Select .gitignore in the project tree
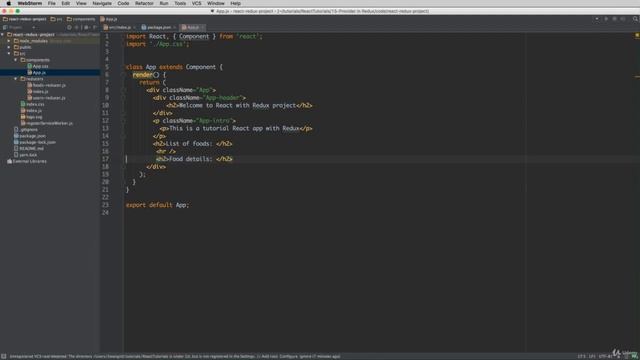The height and width of the screenshot is (360, 640). [26, 129]
